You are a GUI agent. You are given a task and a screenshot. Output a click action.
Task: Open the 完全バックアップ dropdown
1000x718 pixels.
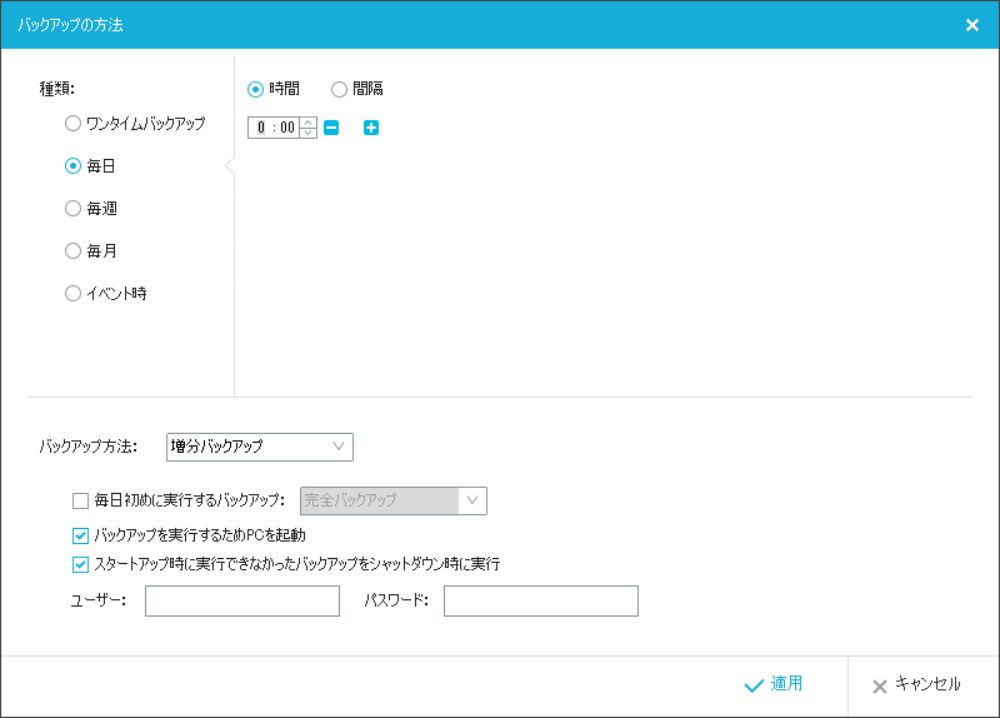[393, 501]
